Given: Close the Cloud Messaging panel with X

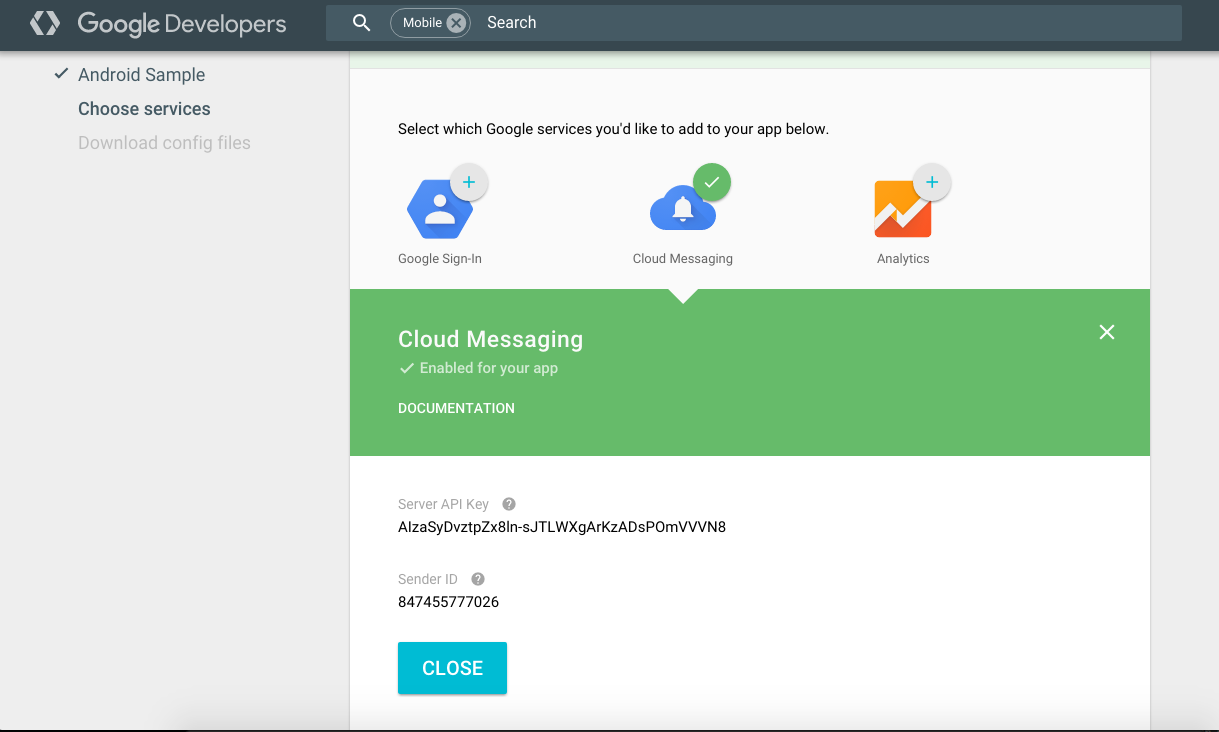Looking at the screenshot, I should [x=1107, y=332].
